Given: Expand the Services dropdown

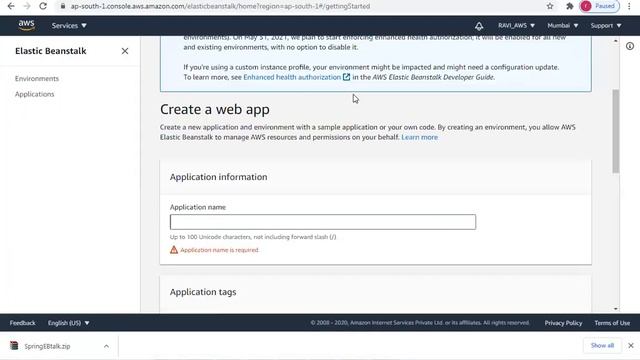Looking at the screenshot, I should [x=69, y=25].
